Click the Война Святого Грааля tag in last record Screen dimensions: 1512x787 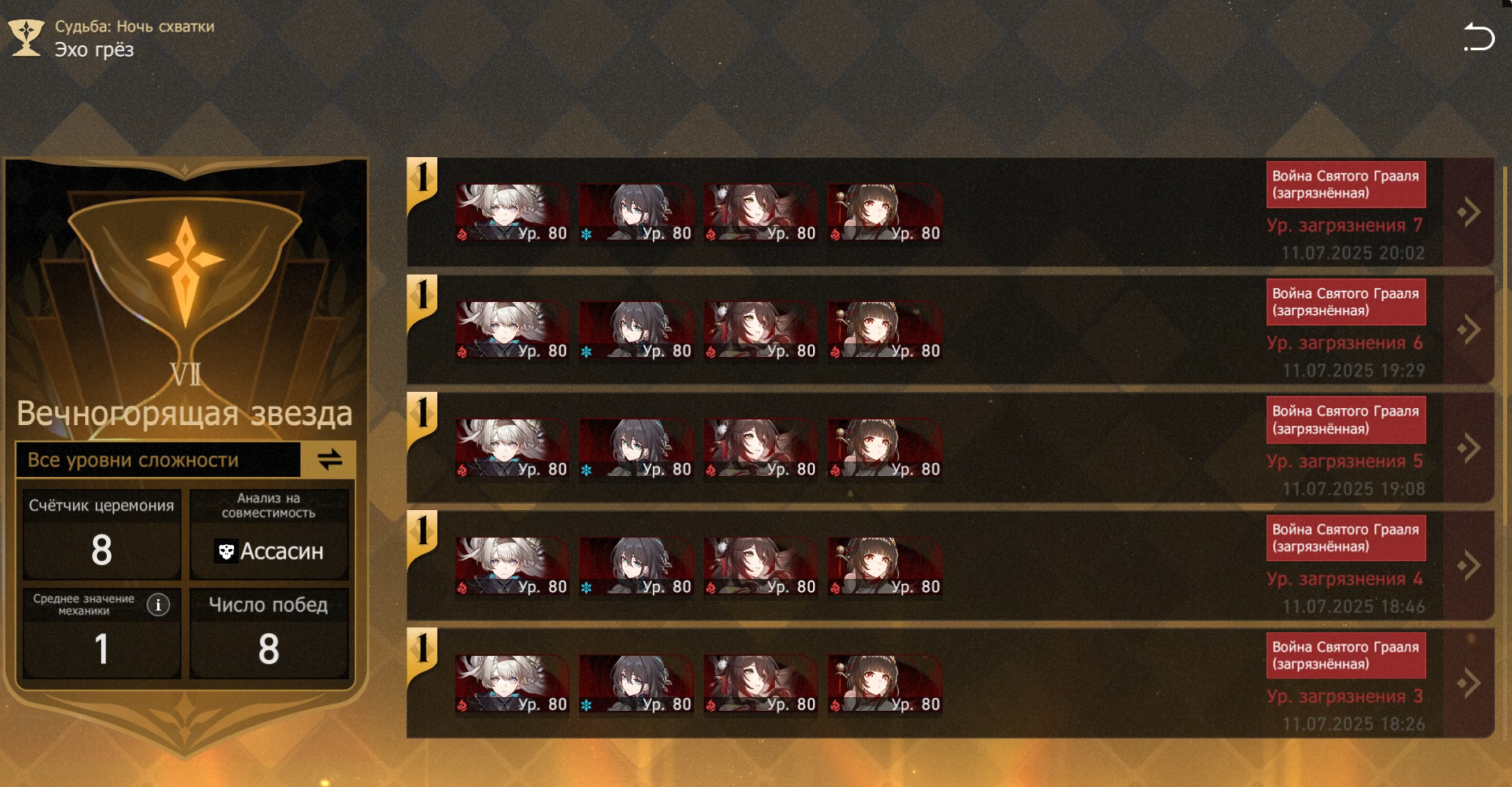(1346, 656)
